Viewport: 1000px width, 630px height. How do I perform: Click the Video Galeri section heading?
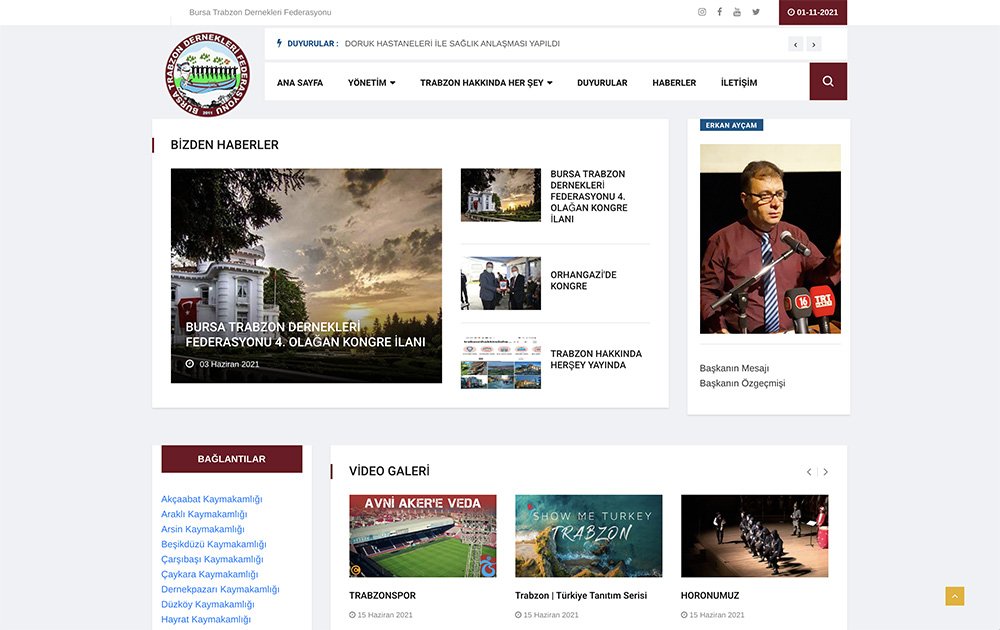click(x=389, y=471)
